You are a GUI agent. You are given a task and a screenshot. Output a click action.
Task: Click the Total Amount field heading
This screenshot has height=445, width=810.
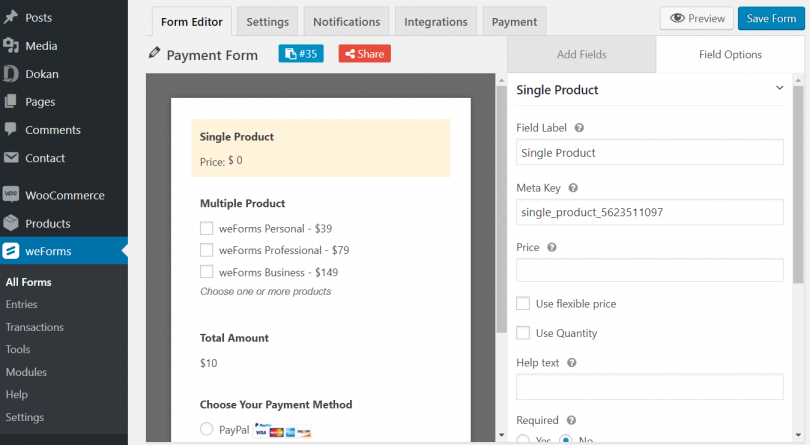(234, 338)
